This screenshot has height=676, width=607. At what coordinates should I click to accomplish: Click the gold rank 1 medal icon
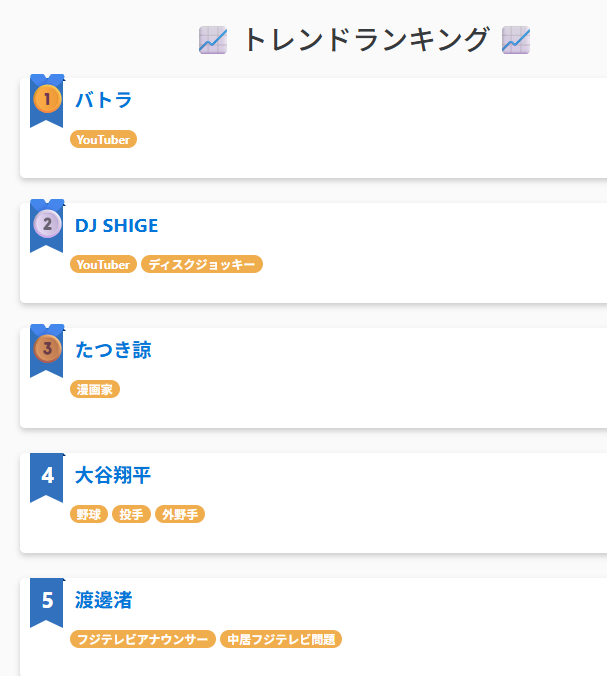click(47, 98)
